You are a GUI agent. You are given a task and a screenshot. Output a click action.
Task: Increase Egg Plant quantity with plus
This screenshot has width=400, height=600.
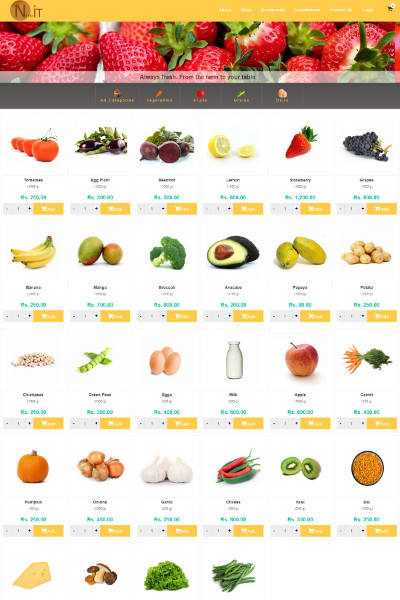(x=96, y=209)
